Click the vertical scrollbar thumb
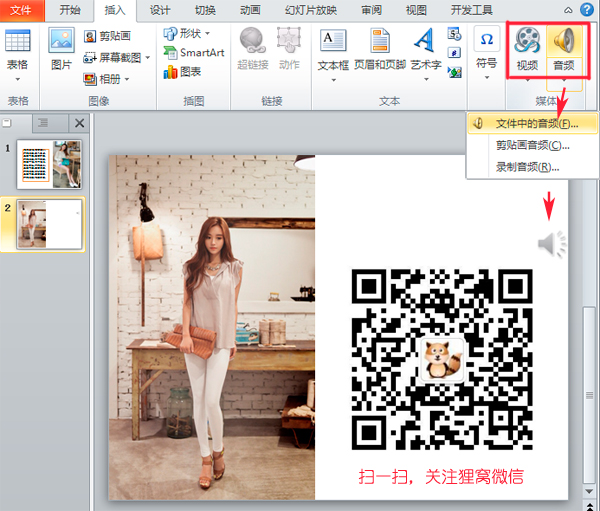Image resolution: width=600 pixels, height=511 pixels. 589,395
